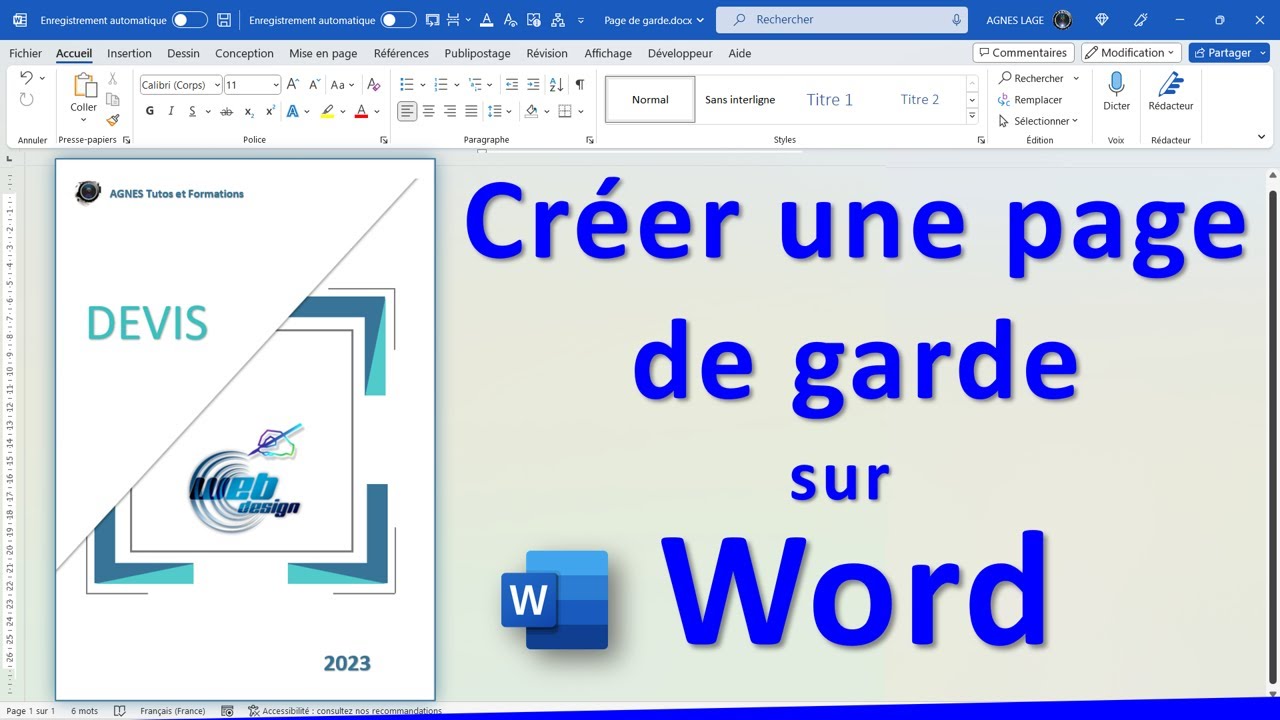Switch to the Insertion tab
Viewport: 1280px width, 720px height.
point(129,53)
